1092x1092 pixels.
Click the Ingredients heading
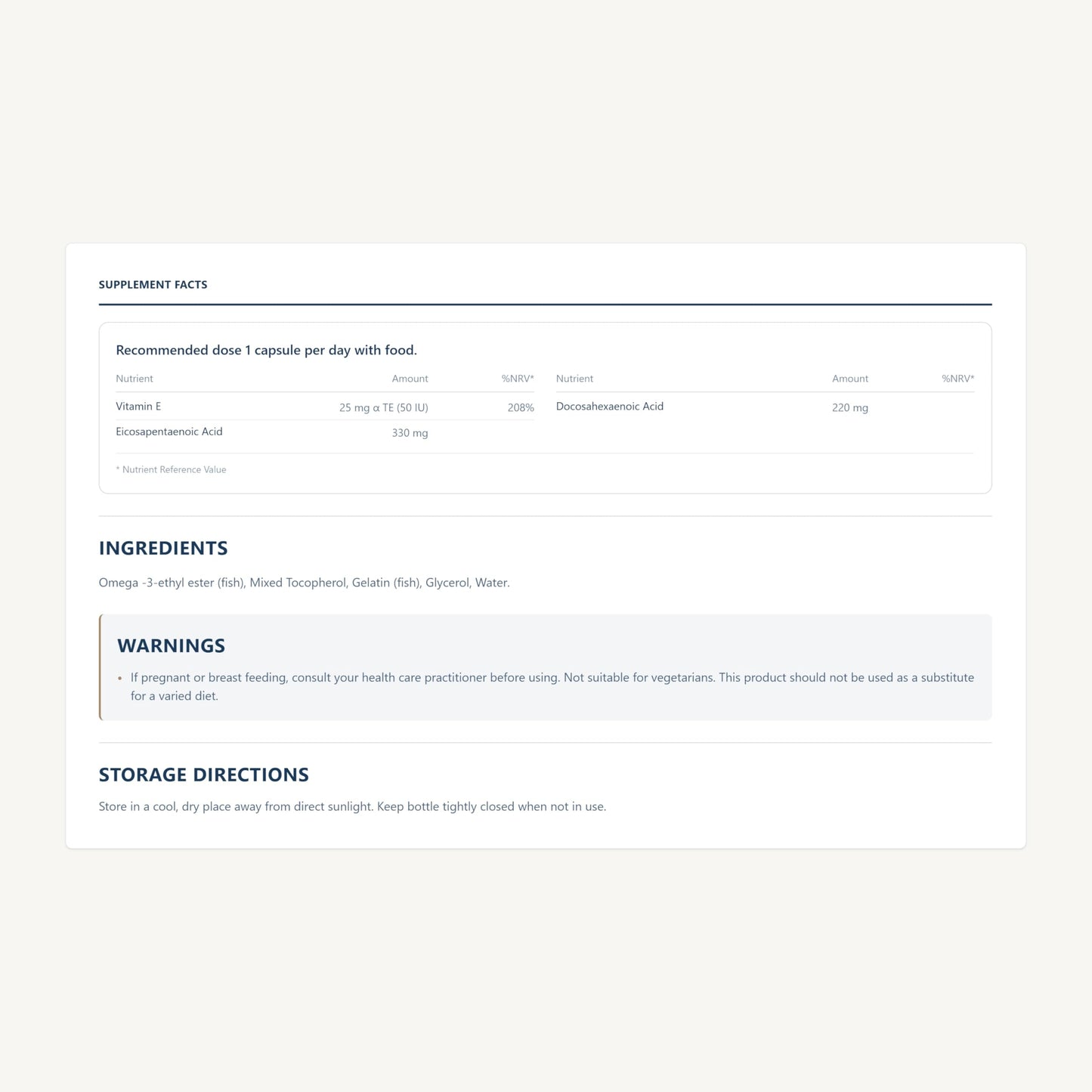(163, 548)
